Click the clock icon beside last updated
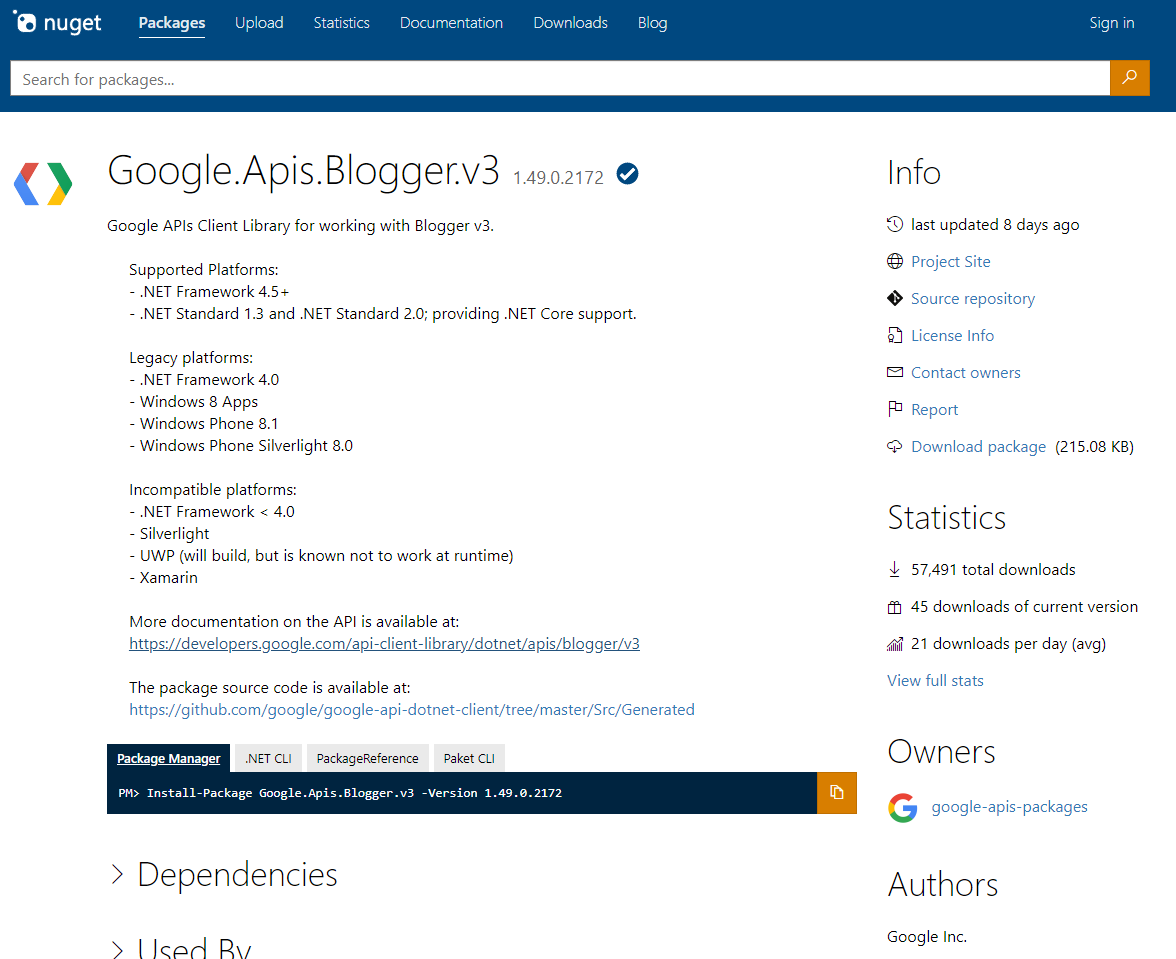Viewport: 1176px width, 959px height. [895, 224]
